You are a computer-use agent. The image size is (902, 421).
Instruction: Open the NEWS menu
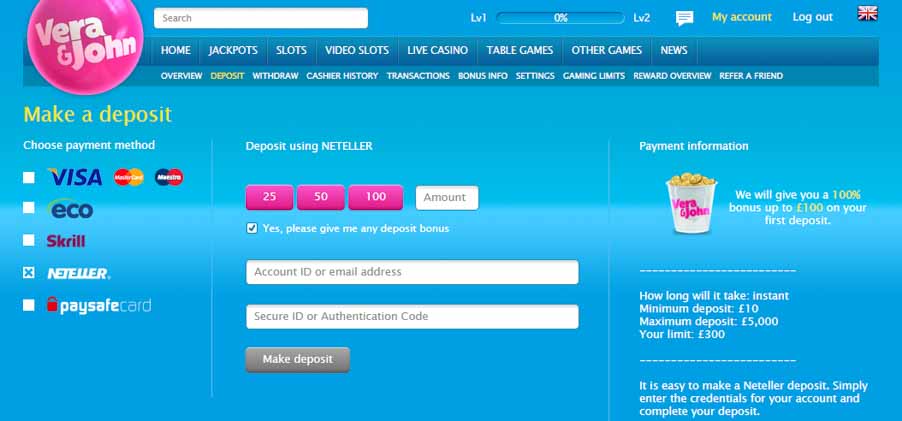[x=674, y=51]
